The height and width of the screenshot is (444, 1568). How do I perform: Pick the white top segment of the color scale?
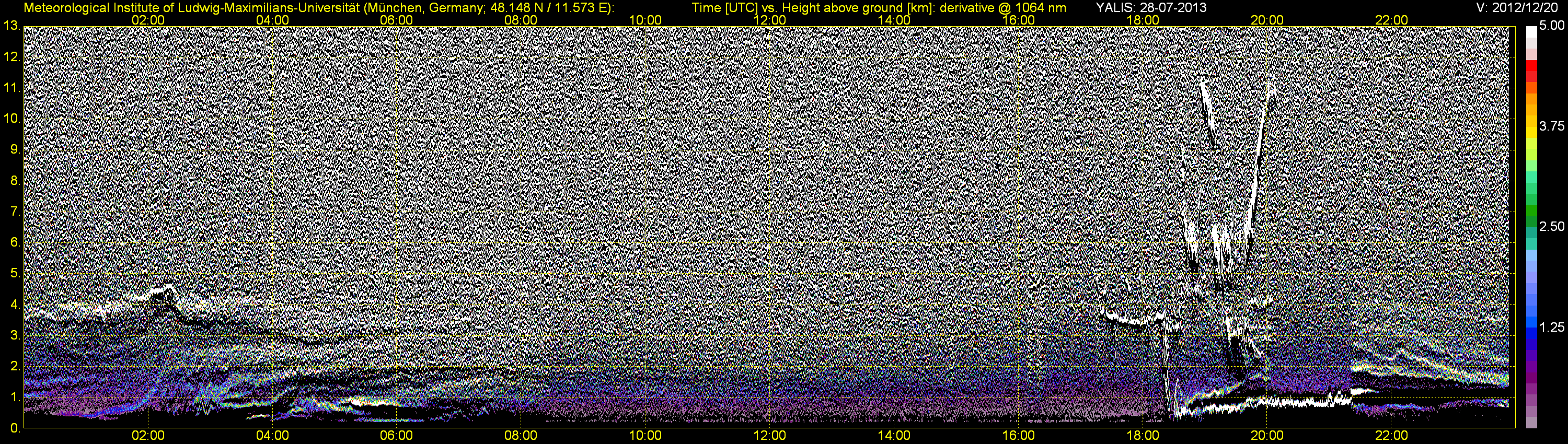1531,32
